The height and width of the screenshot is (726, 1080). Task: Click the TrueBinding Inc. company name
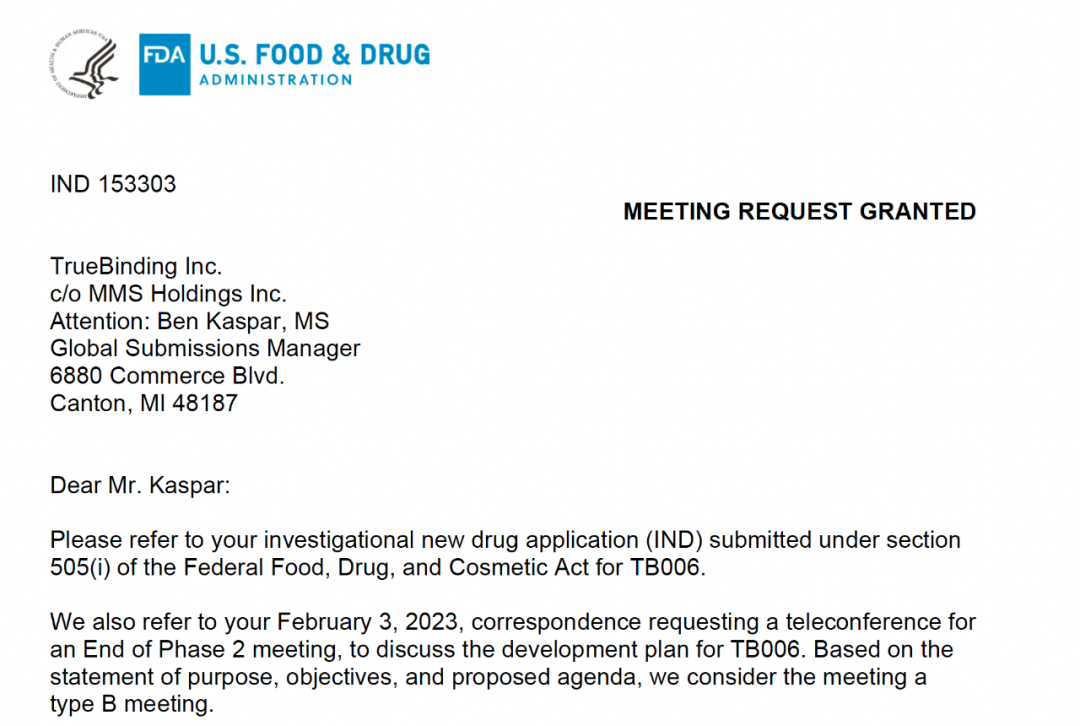pos(136,267)
